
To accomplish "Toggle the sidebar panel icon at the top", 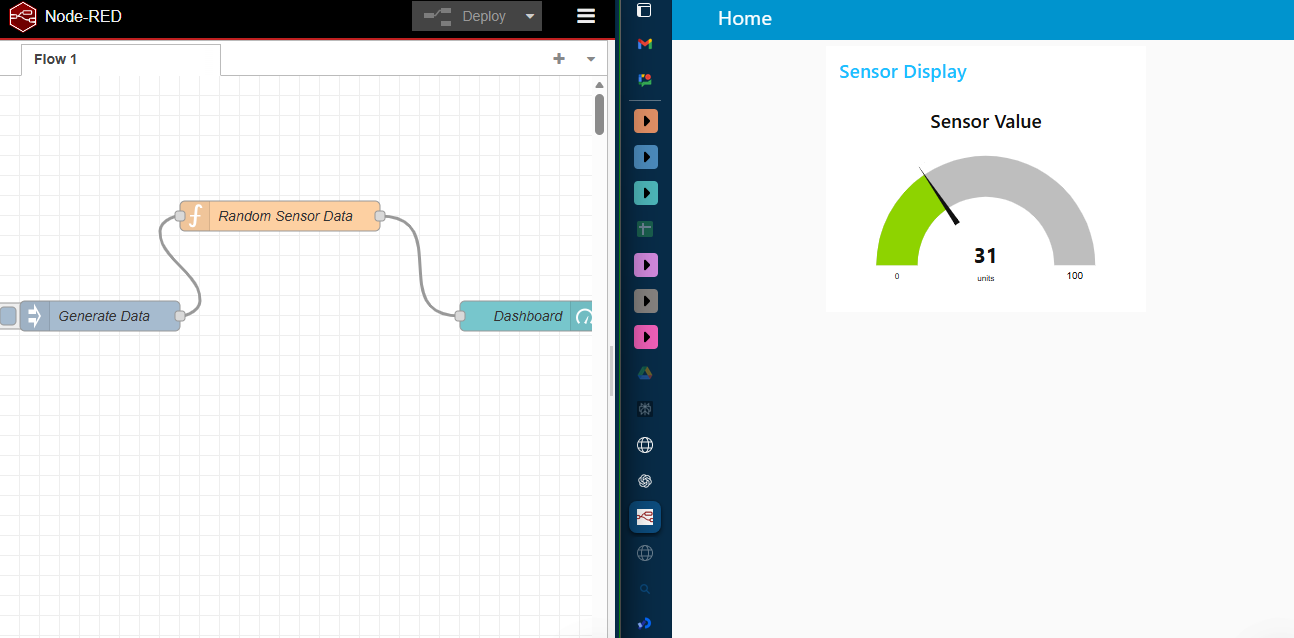I will (645, 10).
